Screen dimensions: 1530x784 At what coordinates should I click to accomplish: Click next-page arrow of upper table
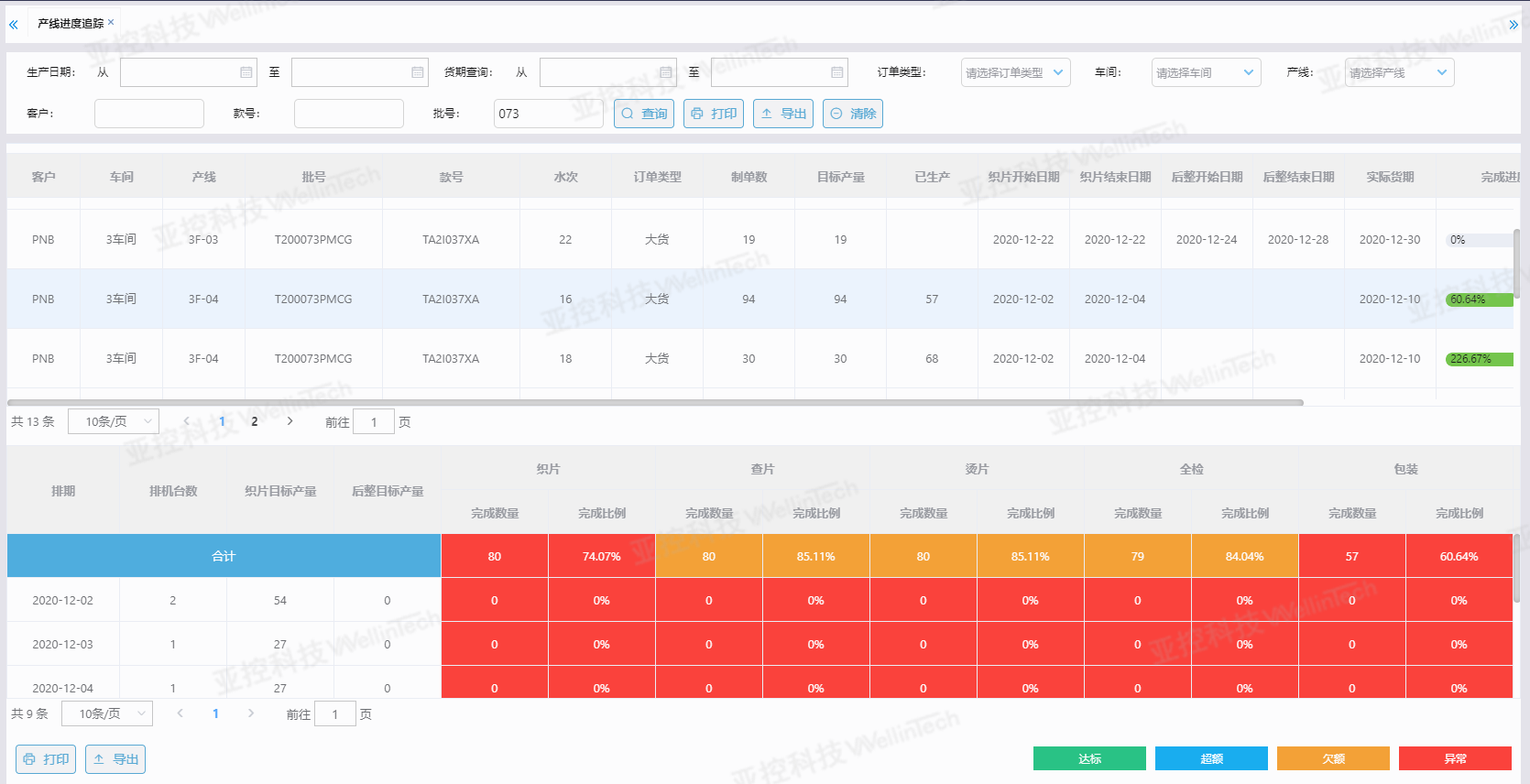[x=290, y=421]
